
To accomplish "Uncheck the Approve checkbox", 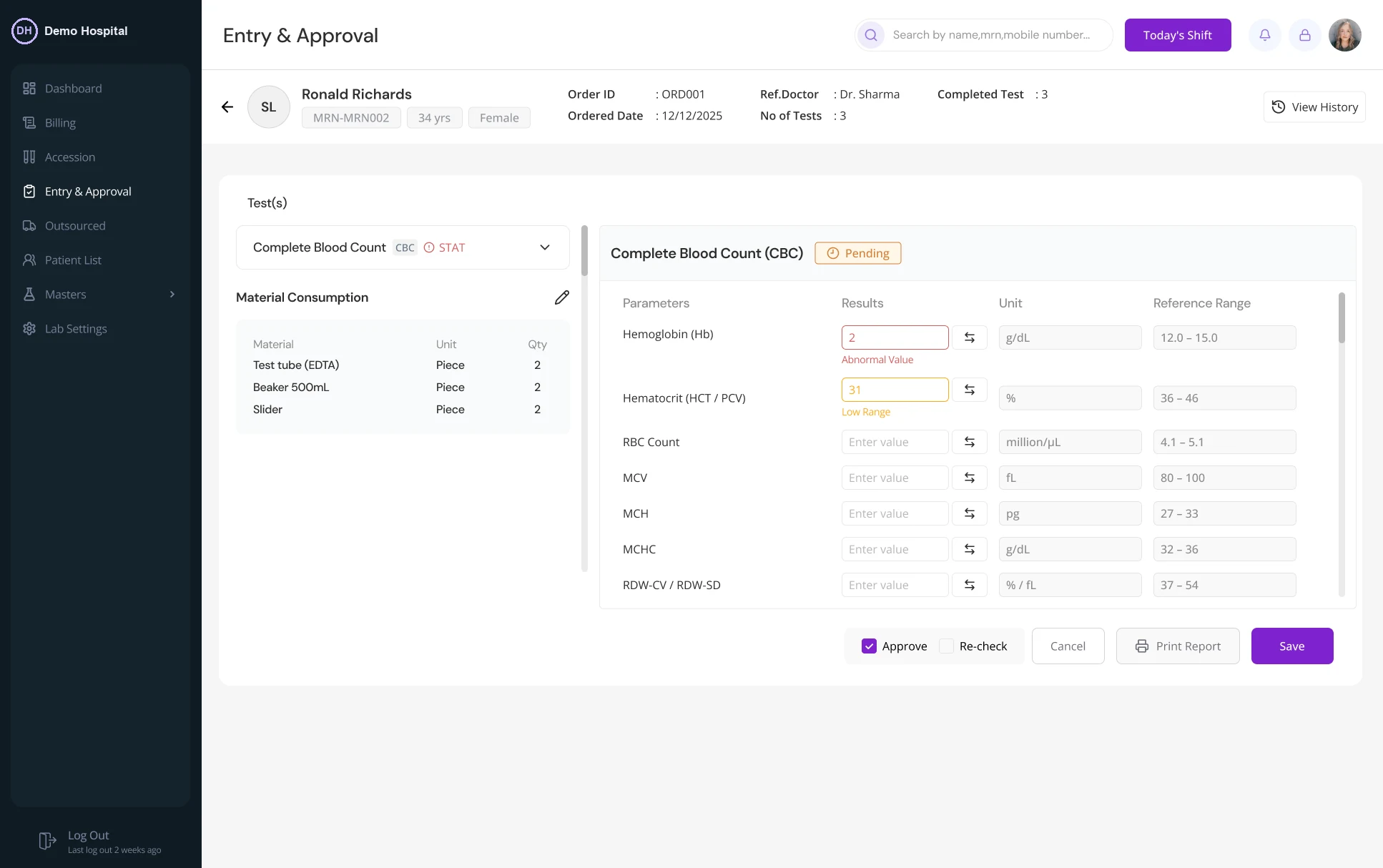I will coord(869,646).
